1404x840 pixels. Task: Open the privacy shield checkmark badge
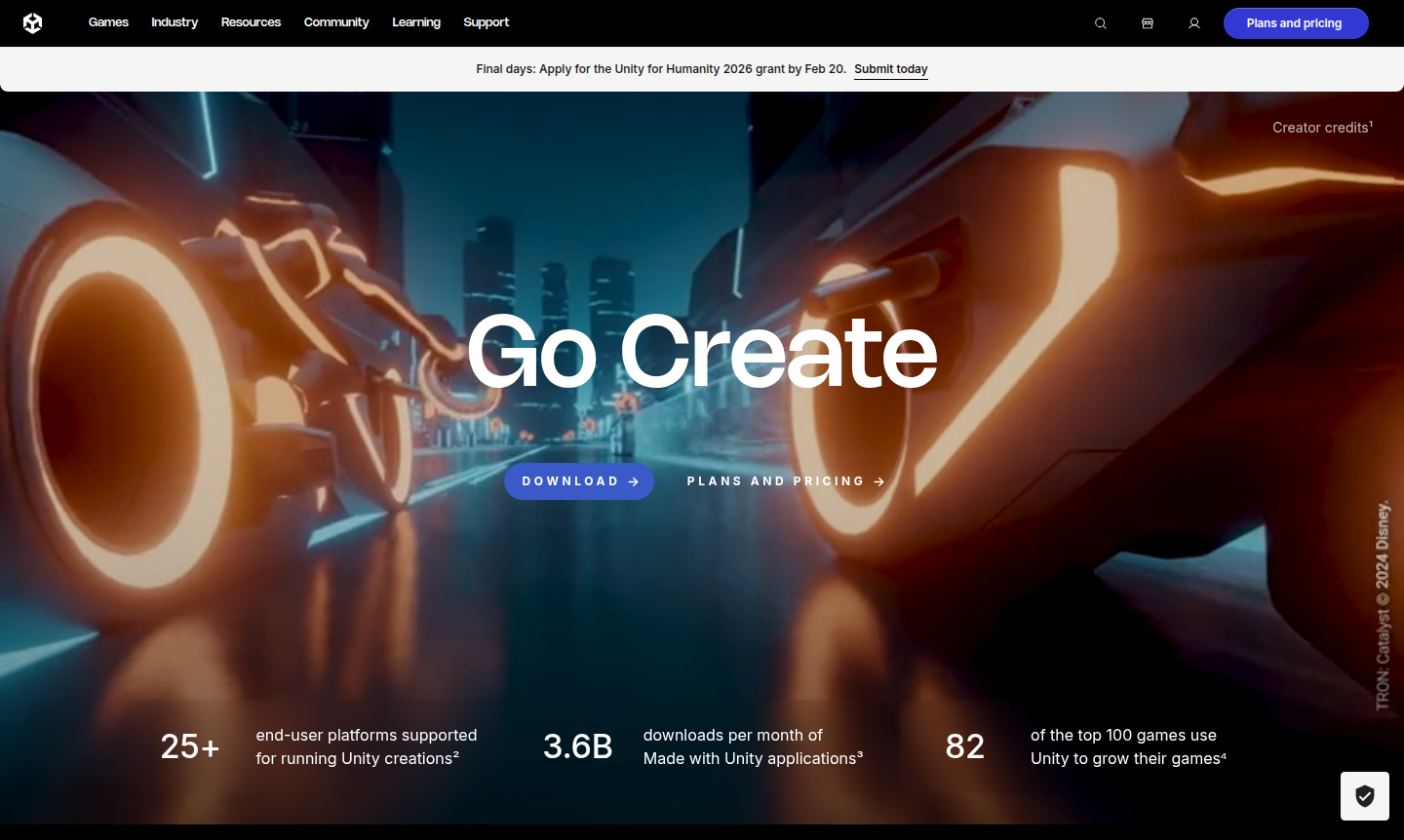[x=1364, y=796]
